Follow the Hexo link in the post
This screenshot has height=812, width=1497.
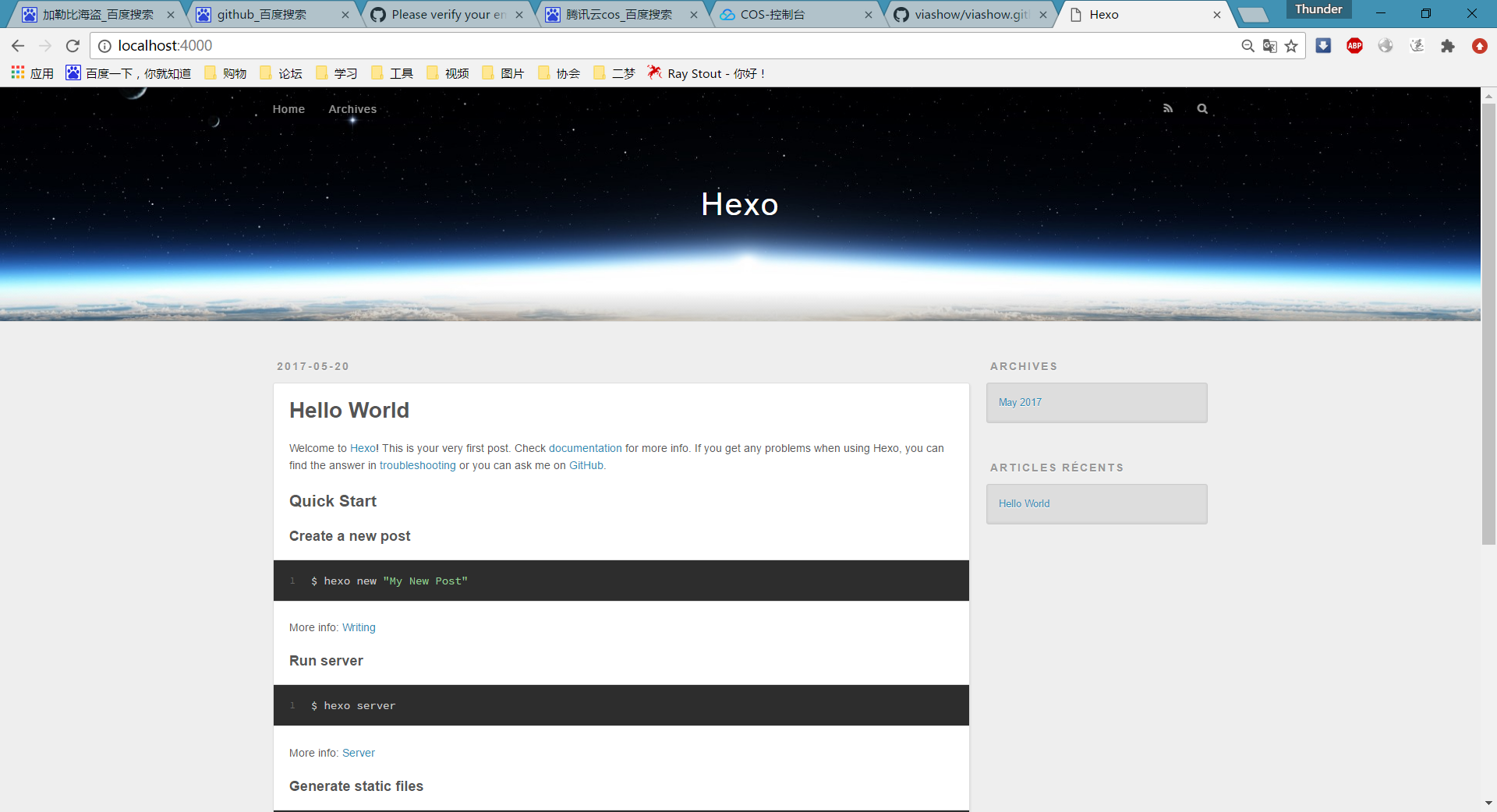[363, 448]
